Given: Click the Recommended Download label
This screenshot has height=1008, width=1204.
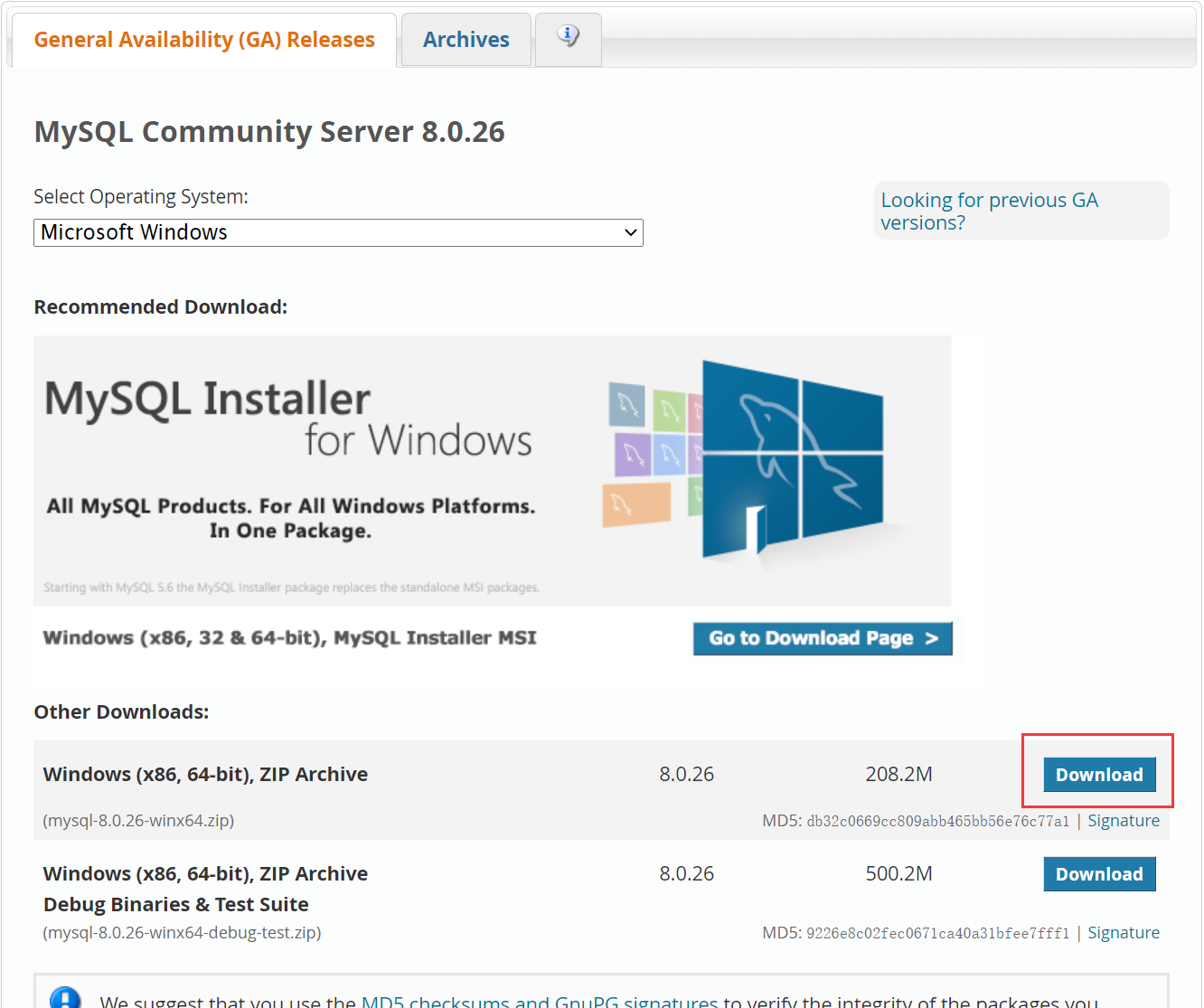Looking at the screenshot, I should coord(161,307).
